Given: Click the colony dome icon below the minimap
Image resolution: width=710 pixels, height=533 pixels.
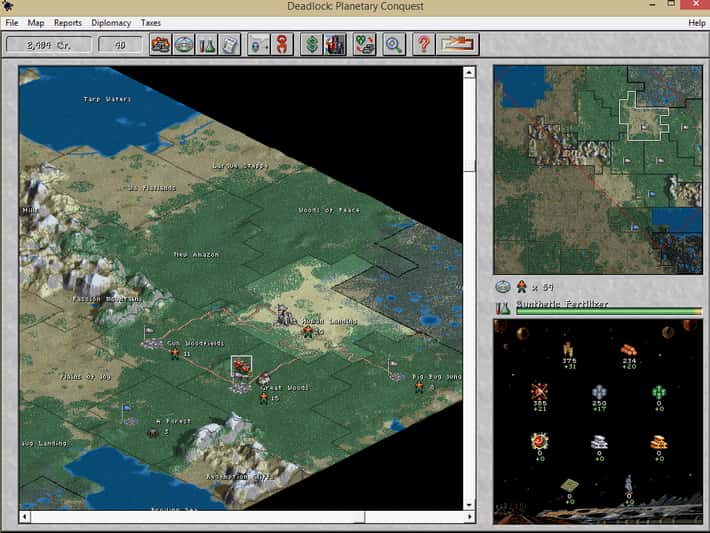Looking at the screenshot, I should click(503, 287).
